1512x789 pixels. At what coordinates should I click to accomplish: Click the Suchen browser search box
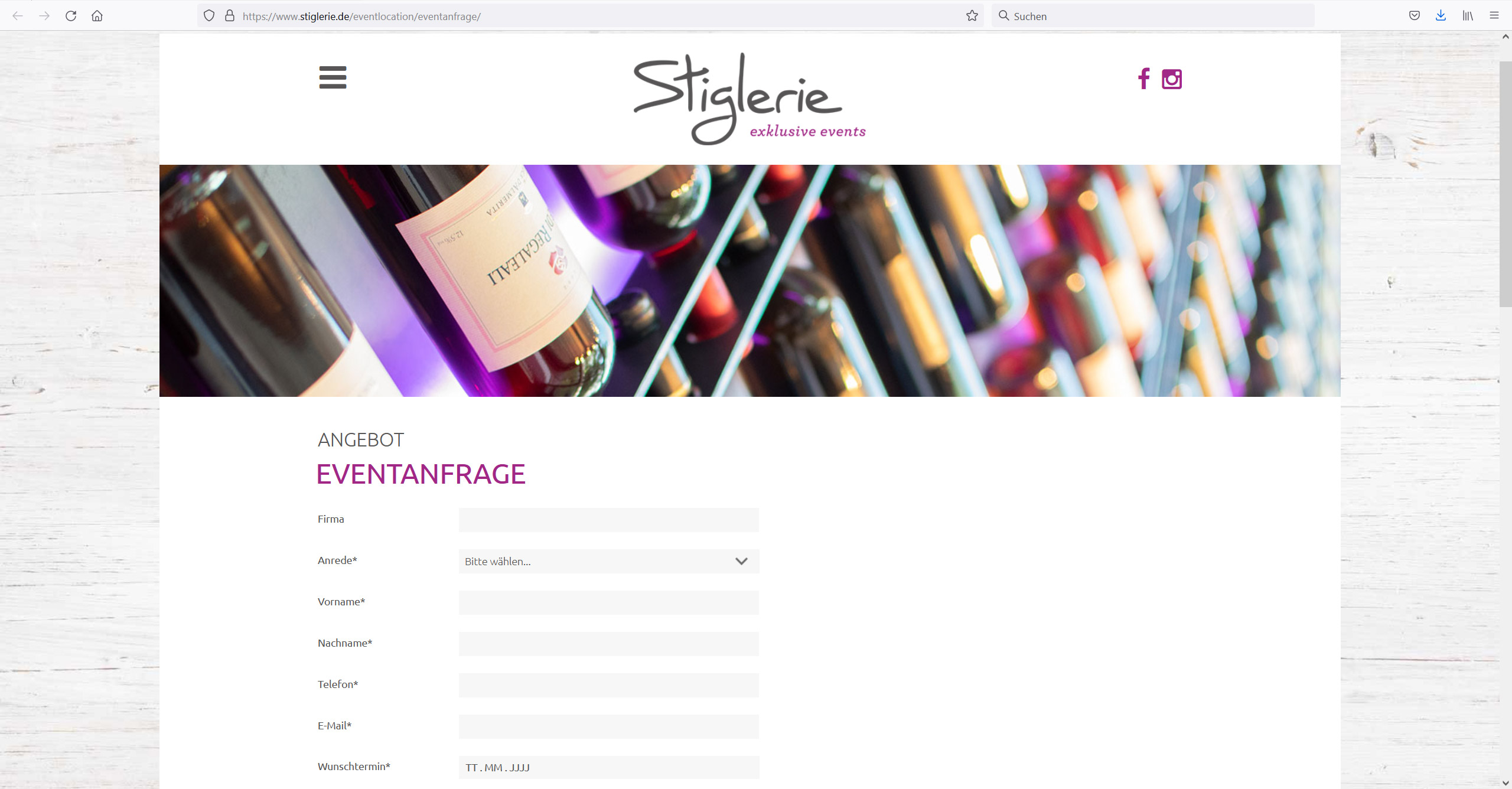[x=1153, y=16]
